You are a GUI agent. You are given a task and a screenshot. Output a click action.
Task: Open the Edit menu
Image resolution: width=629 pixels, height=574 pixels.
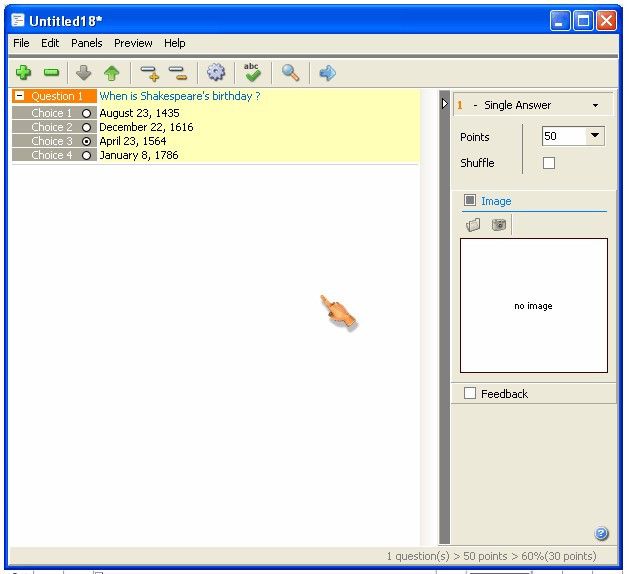pyautogui.click(x=50, y=43)
